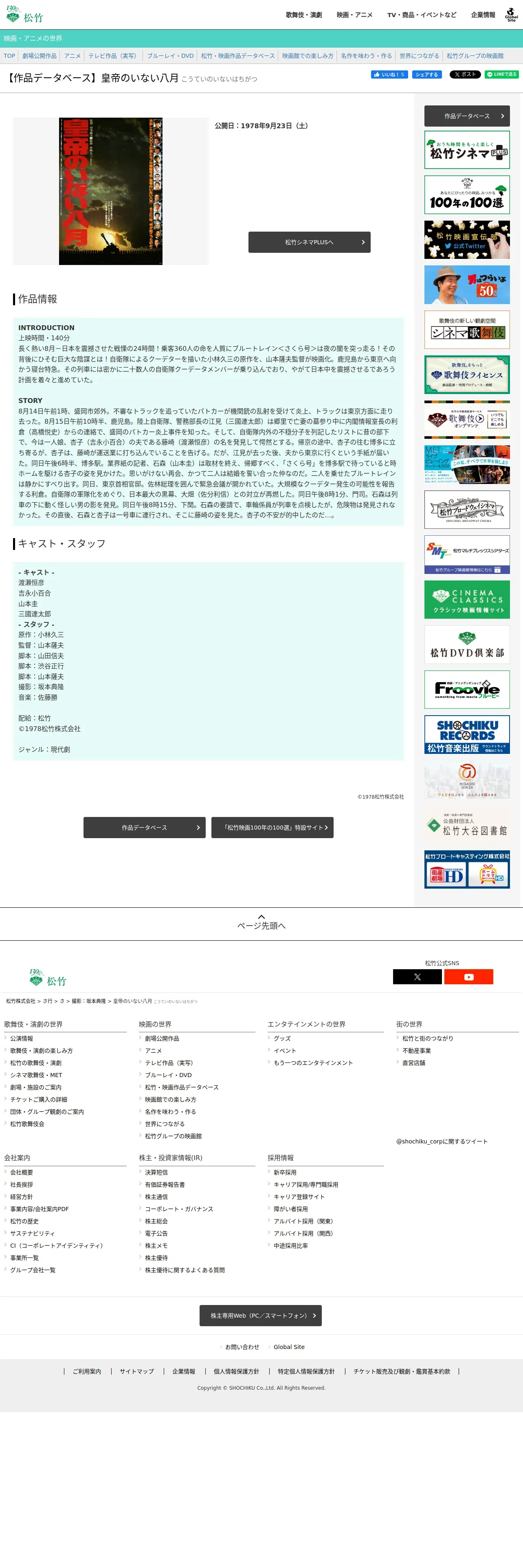Click the 「松竹映画100年の100選」特設サイト button
Viewport: 523px width, 1568px height.
272,828
